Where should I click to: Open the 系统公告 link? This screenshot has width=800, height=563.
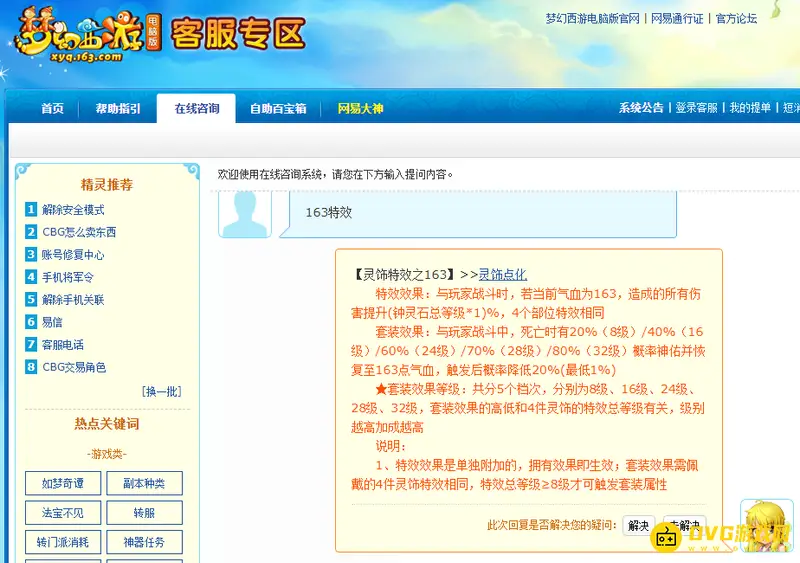641,108
